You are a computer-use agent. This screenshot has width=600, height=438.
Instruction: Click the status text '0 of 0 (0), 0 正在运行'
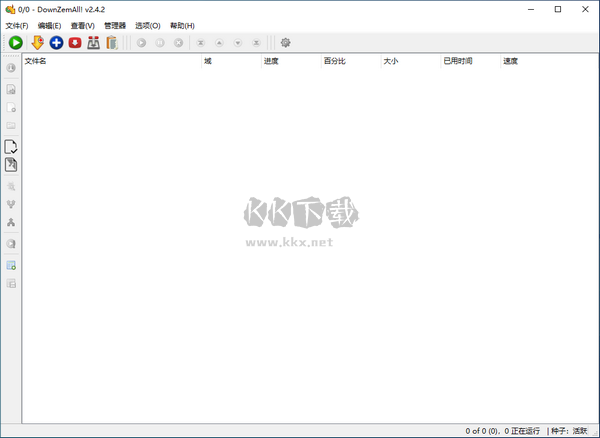click(502, 431)
